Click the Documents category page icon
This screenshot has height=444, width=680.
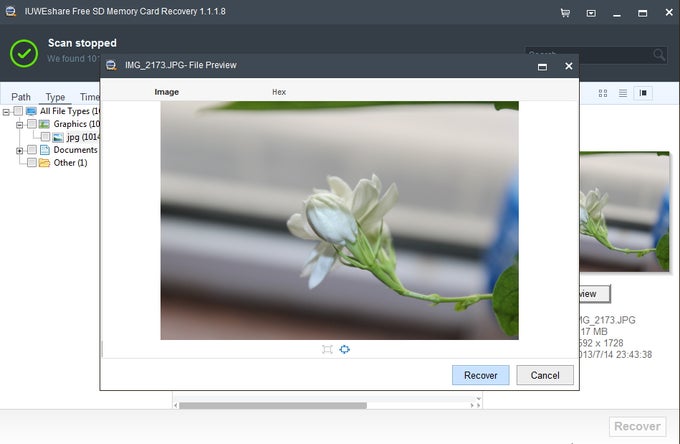click(x=45, y=150)
